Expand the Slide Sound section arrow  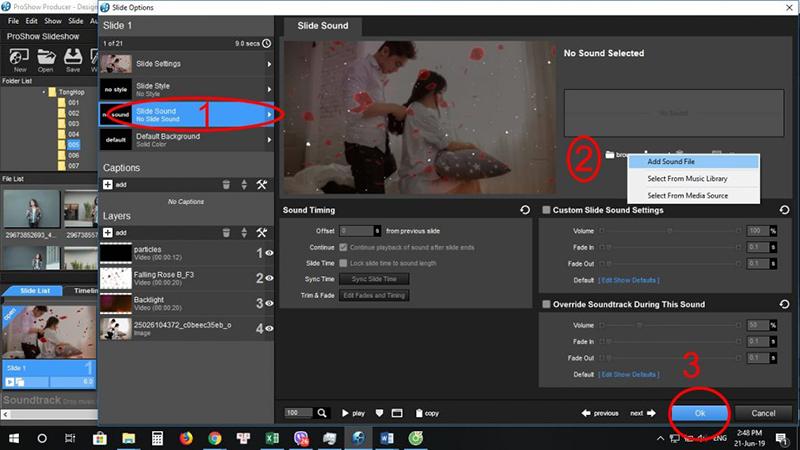pyautogui.click(x=269, y=114)
